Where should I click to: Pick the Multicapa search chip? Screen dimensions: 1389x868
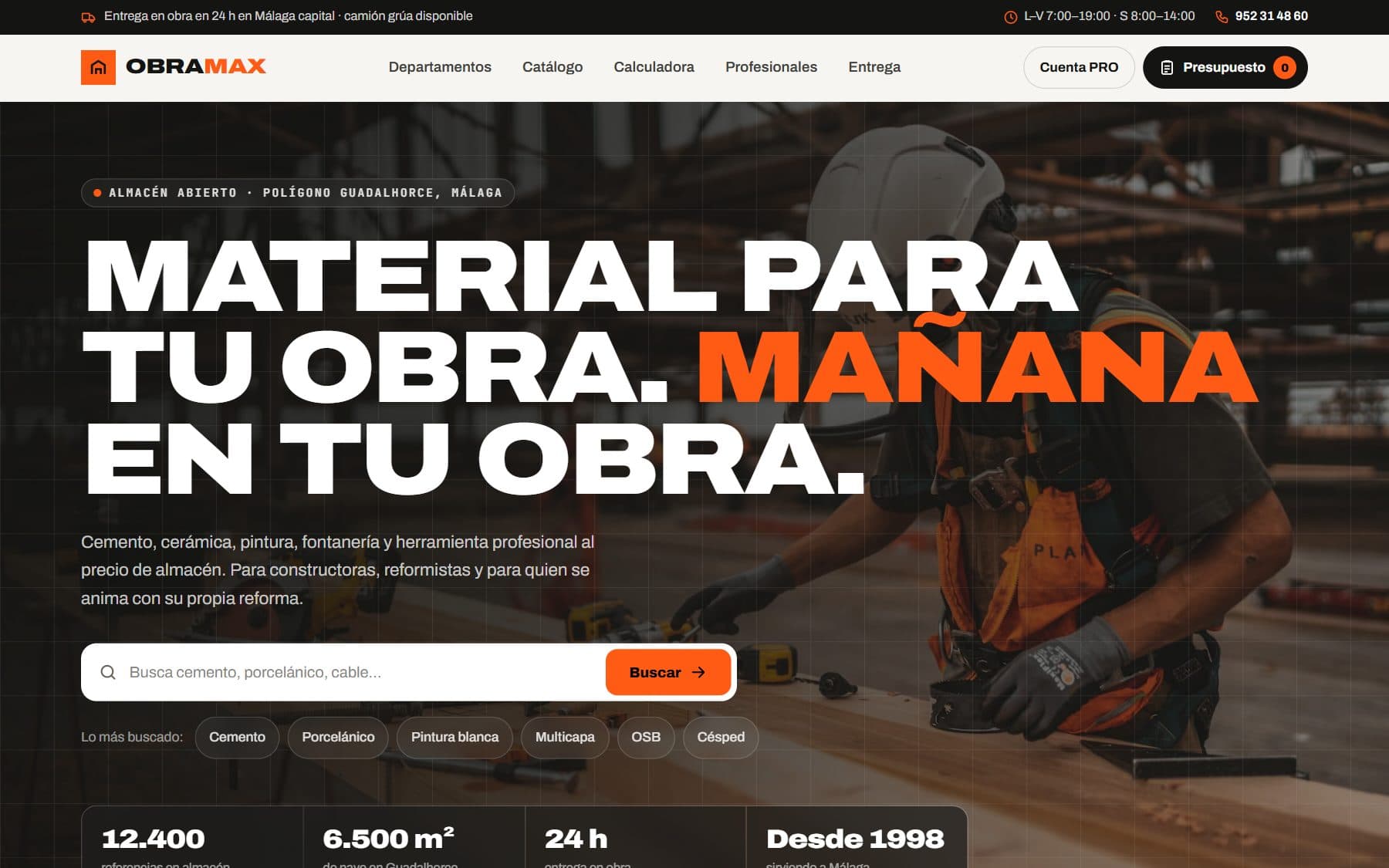pyautogui.click(x=565, y=737)
